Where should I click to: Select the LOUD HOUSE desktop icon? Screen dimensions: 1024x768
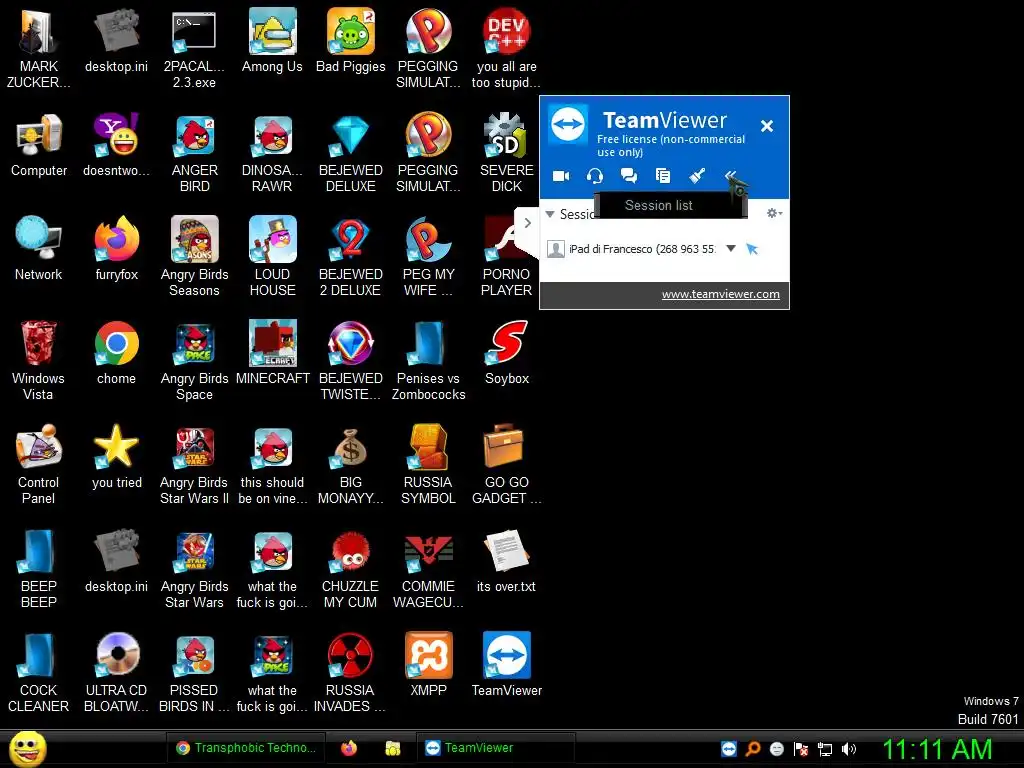[x=272, y=257]
